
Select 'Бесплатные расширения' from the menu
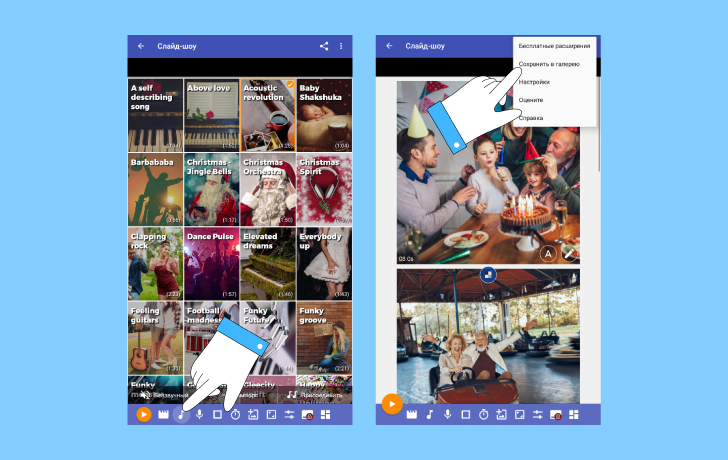pyautogui.click(x=554, y=46)
